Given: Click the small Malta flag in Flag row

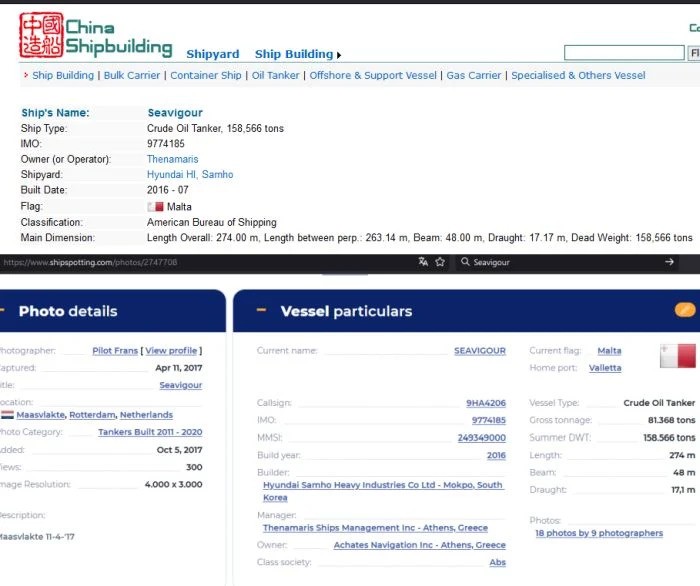Looking at the screenshot, I should click(x=155, y=207).
